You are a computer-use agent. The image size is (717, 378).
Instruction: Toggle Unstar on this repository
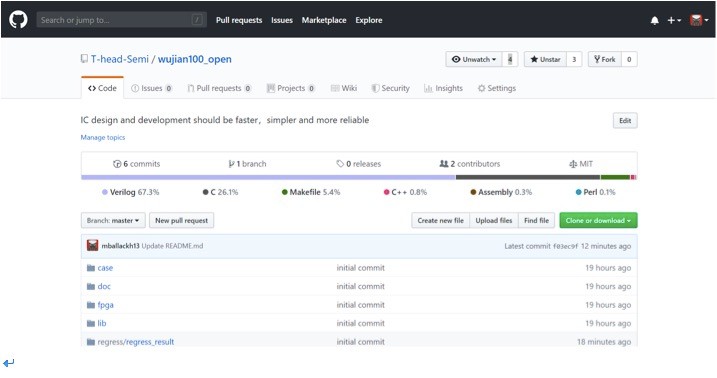[545, 59]
